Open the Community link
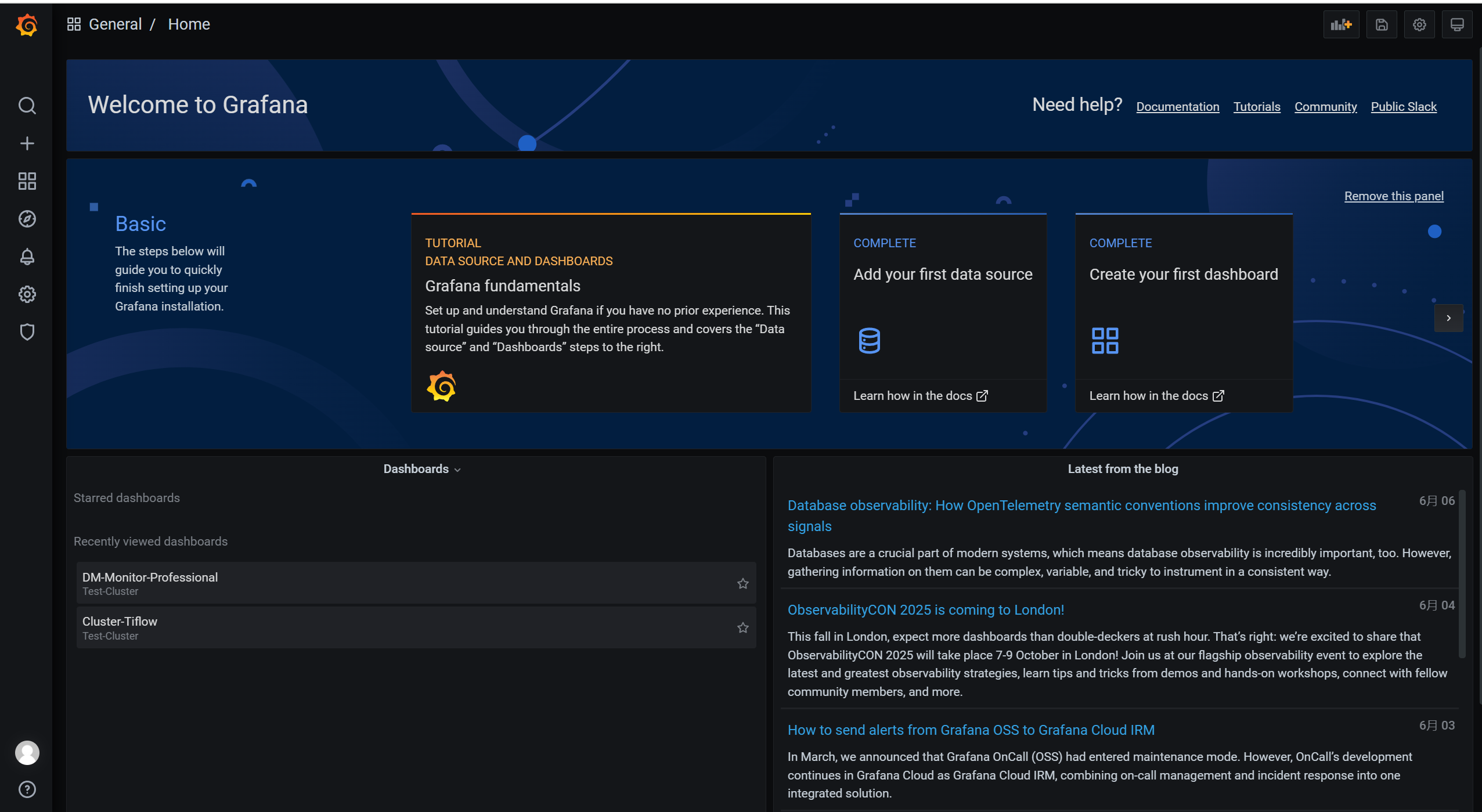Screen dimensions: 1482x812 point(1325,107)
